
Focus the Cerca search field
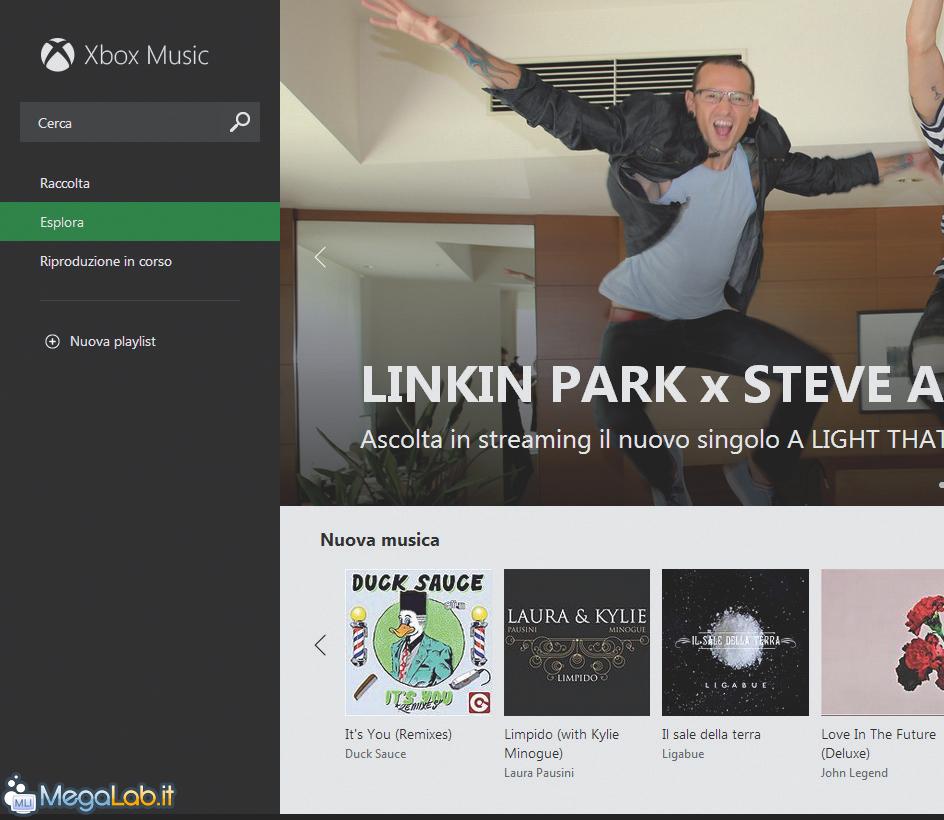point(140,122)
